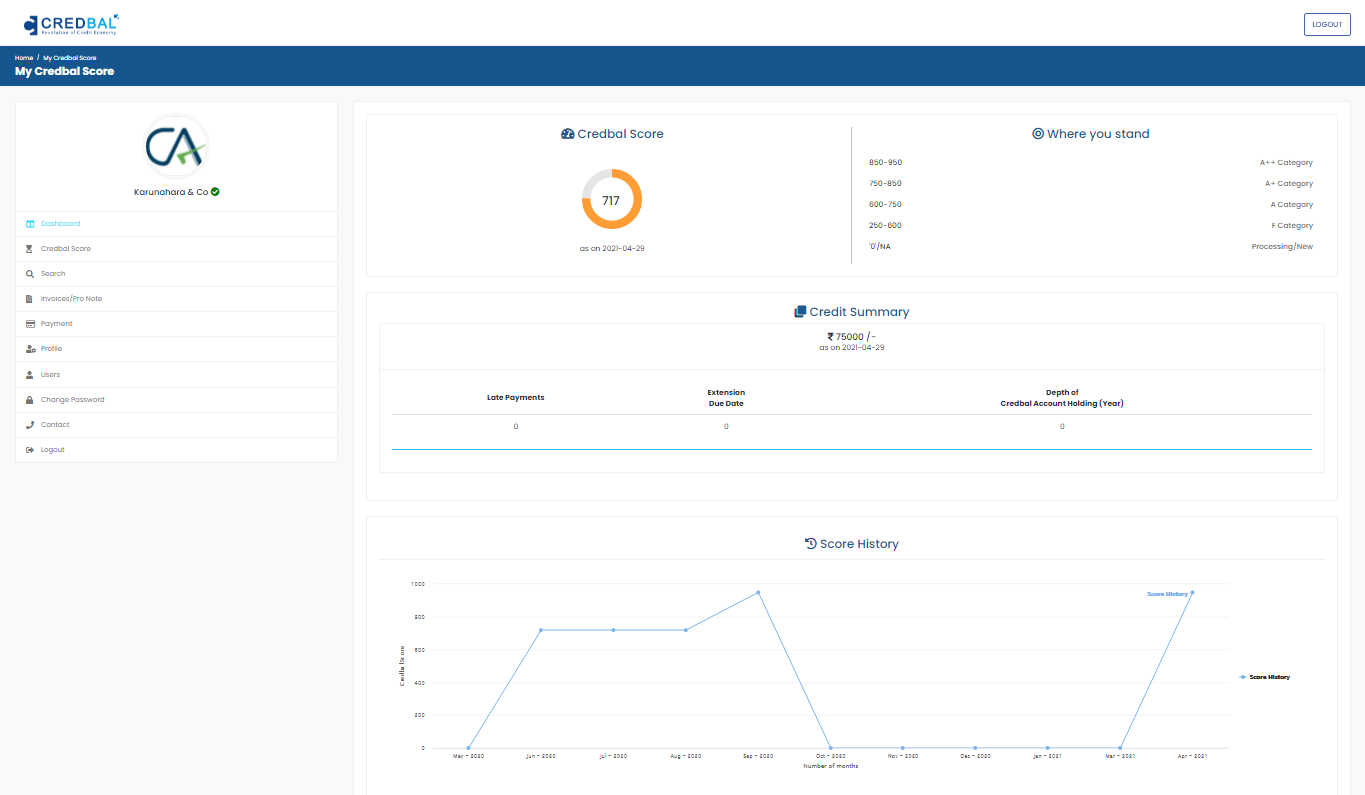Click the Apr - 2021 chart data point
The image size is (1365, 795).
click(1192, 592)
